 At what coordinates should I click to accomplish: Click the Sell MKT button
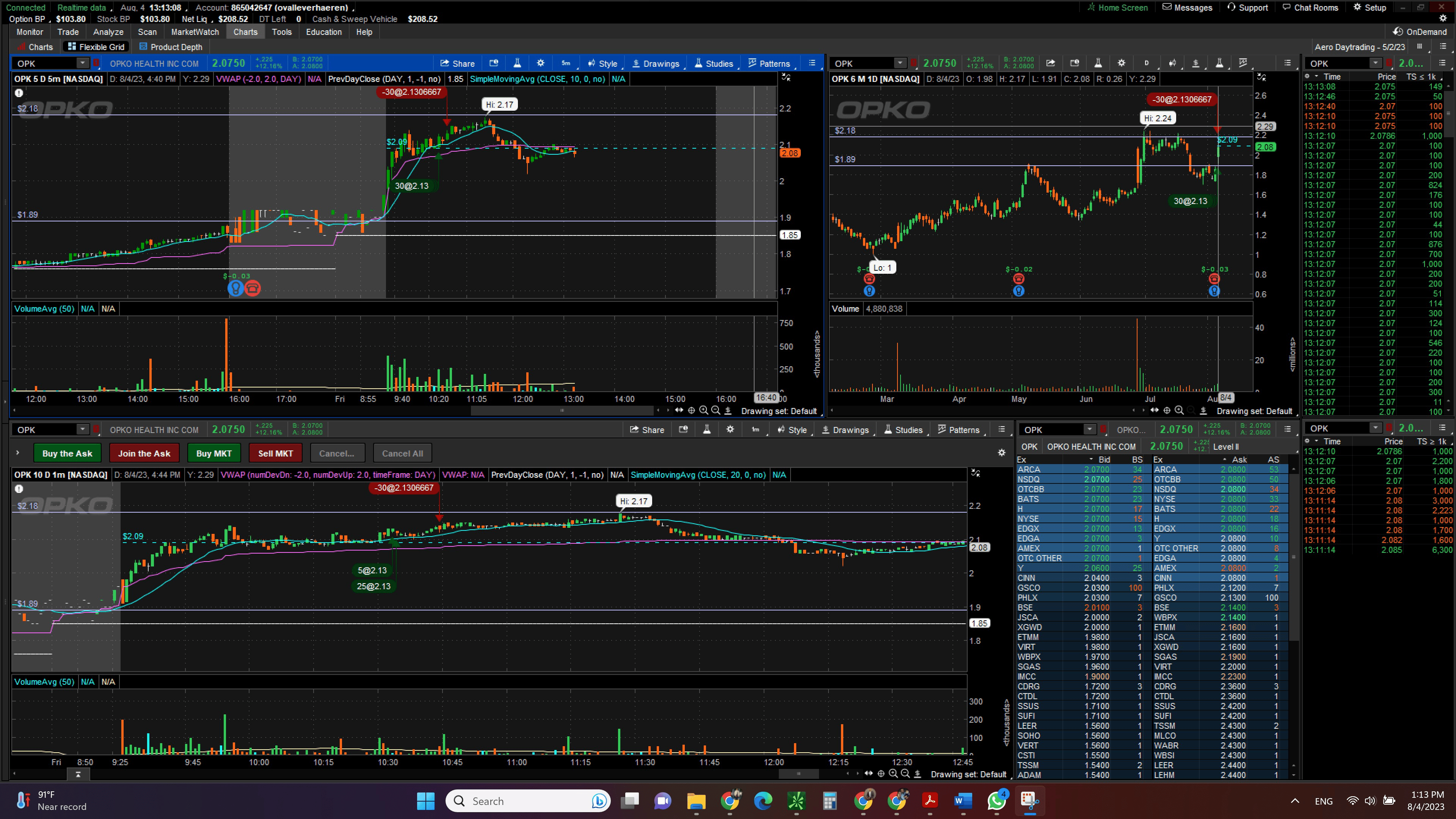pyautogui.click(x=275, y=453)
